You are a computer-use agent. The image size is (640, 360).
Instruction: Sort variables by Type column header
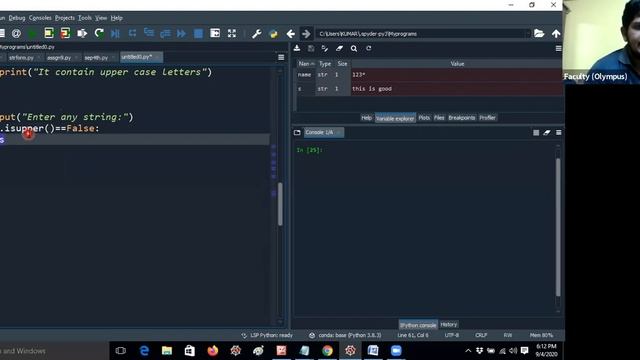click(325, 64)
